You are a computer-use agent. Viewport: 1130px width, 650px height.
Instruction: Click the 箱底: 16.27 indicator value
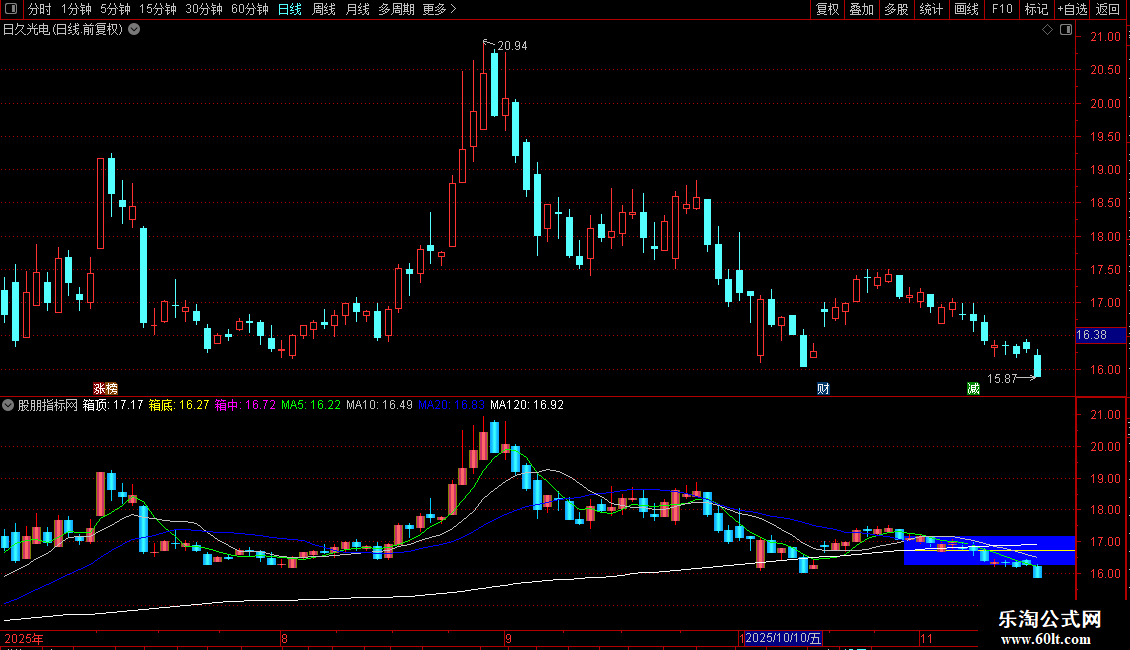(179, 405)
